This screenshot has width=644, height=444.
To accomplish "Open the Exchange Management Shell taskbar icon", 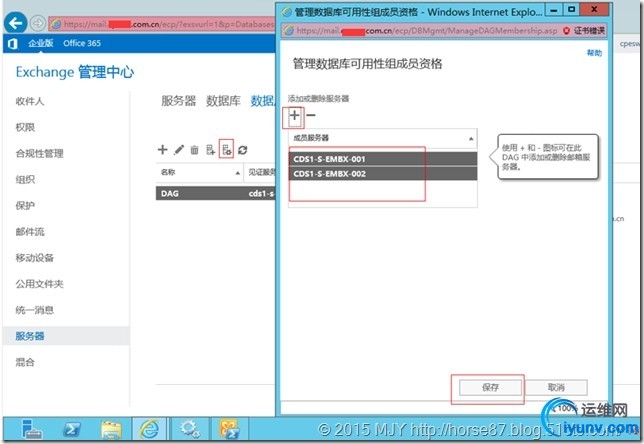I will [230, 430].
